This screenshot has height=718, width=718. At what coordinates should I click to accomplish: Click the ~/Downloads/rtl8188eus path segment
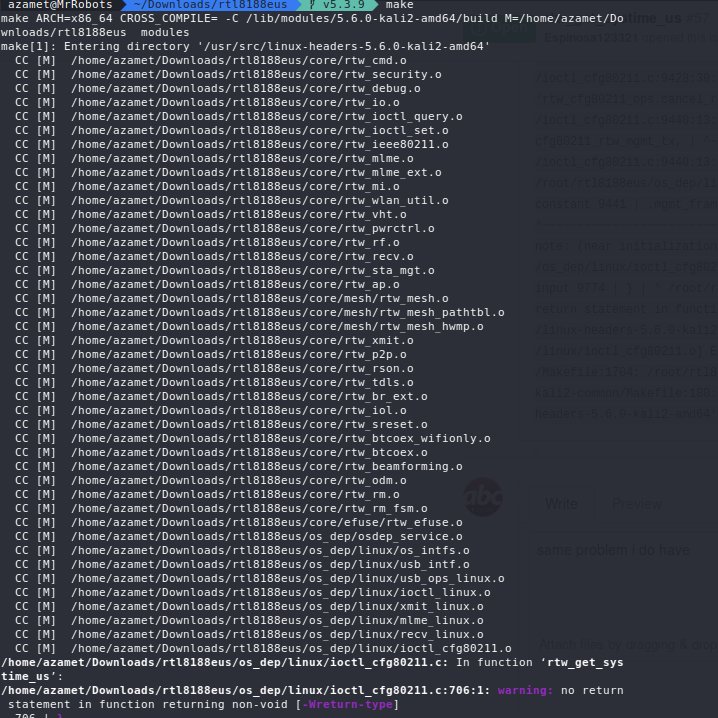click(x=210, y=5)
